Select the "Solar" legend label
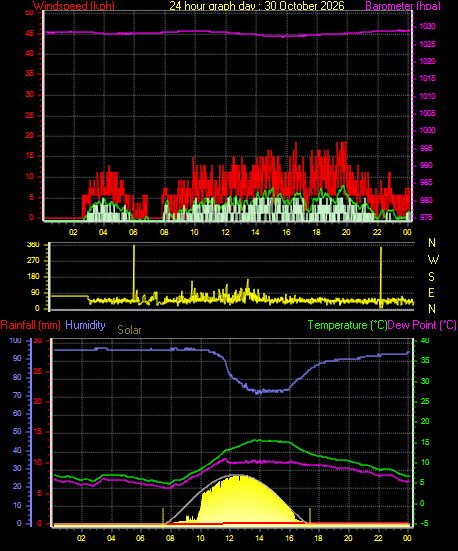Screen dimensions: 458x551 click(x=129, y=330)
